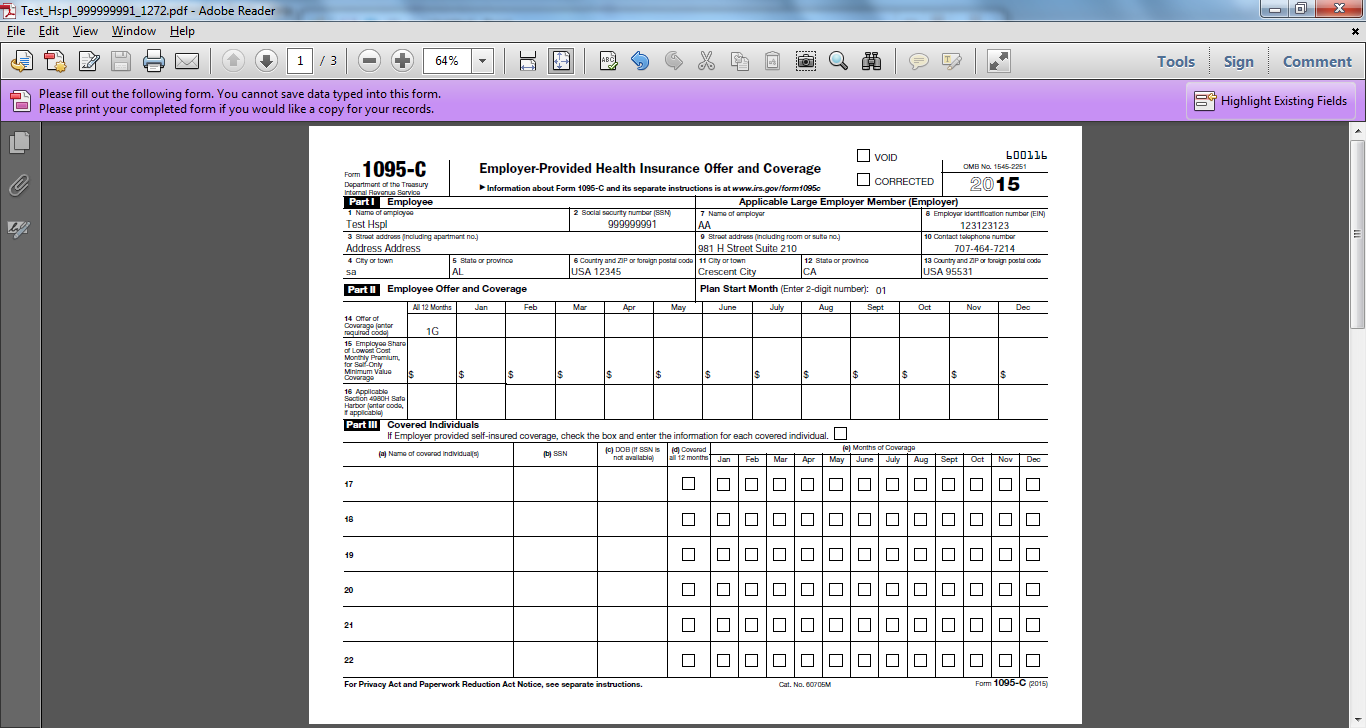Check the VOID checkbox

(863, 156)
